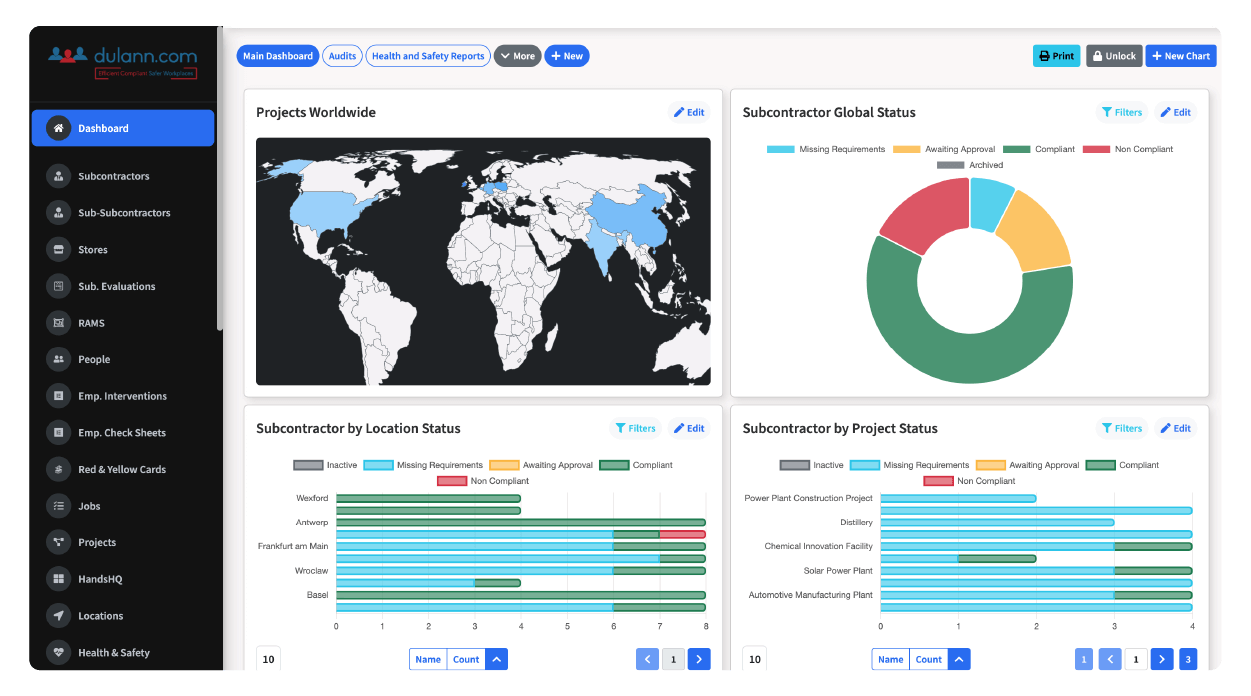
Task: Click the Print button
Action: point(1057,56)
